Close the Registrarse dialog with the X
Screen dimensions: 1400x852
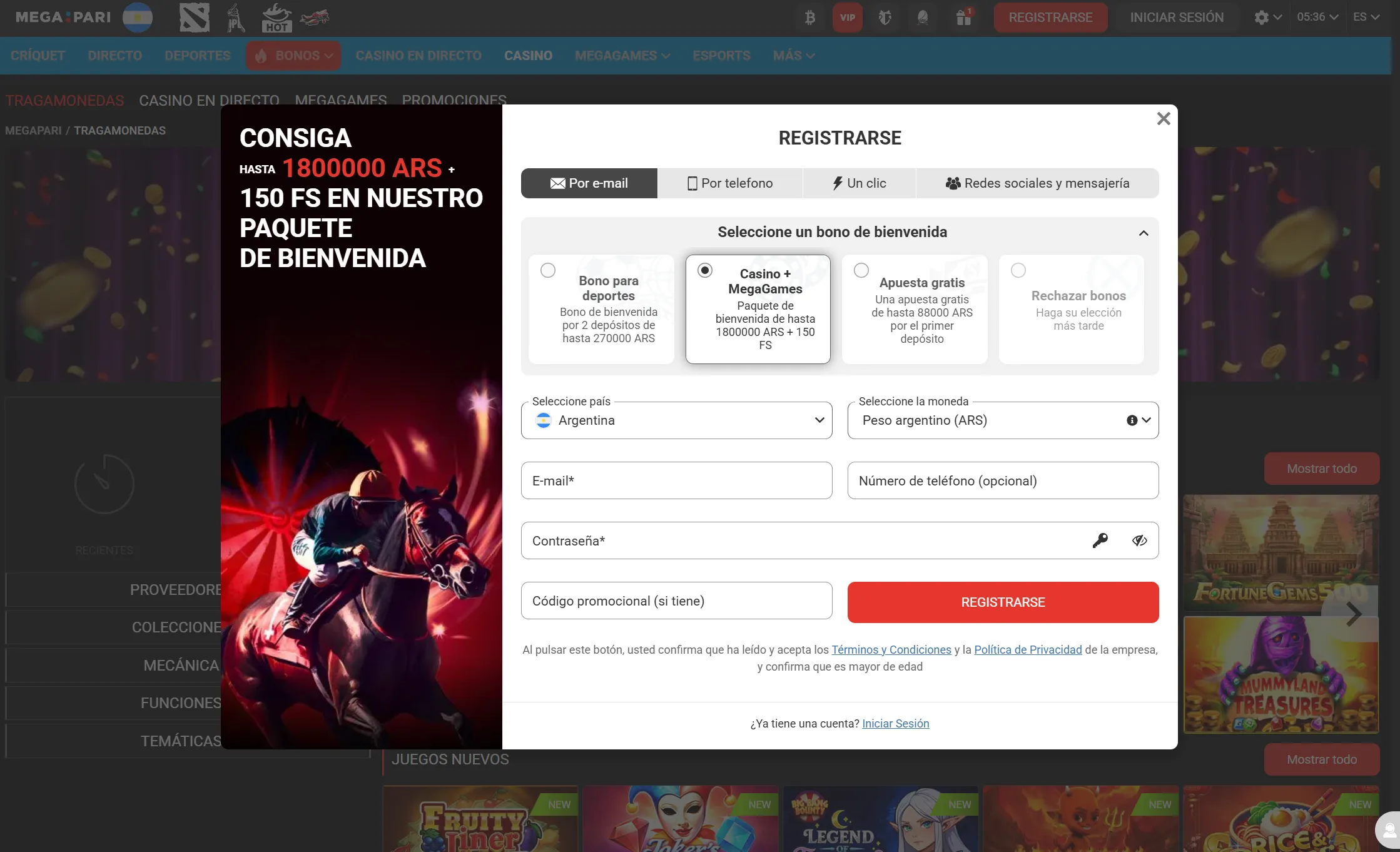point(1163,118)
